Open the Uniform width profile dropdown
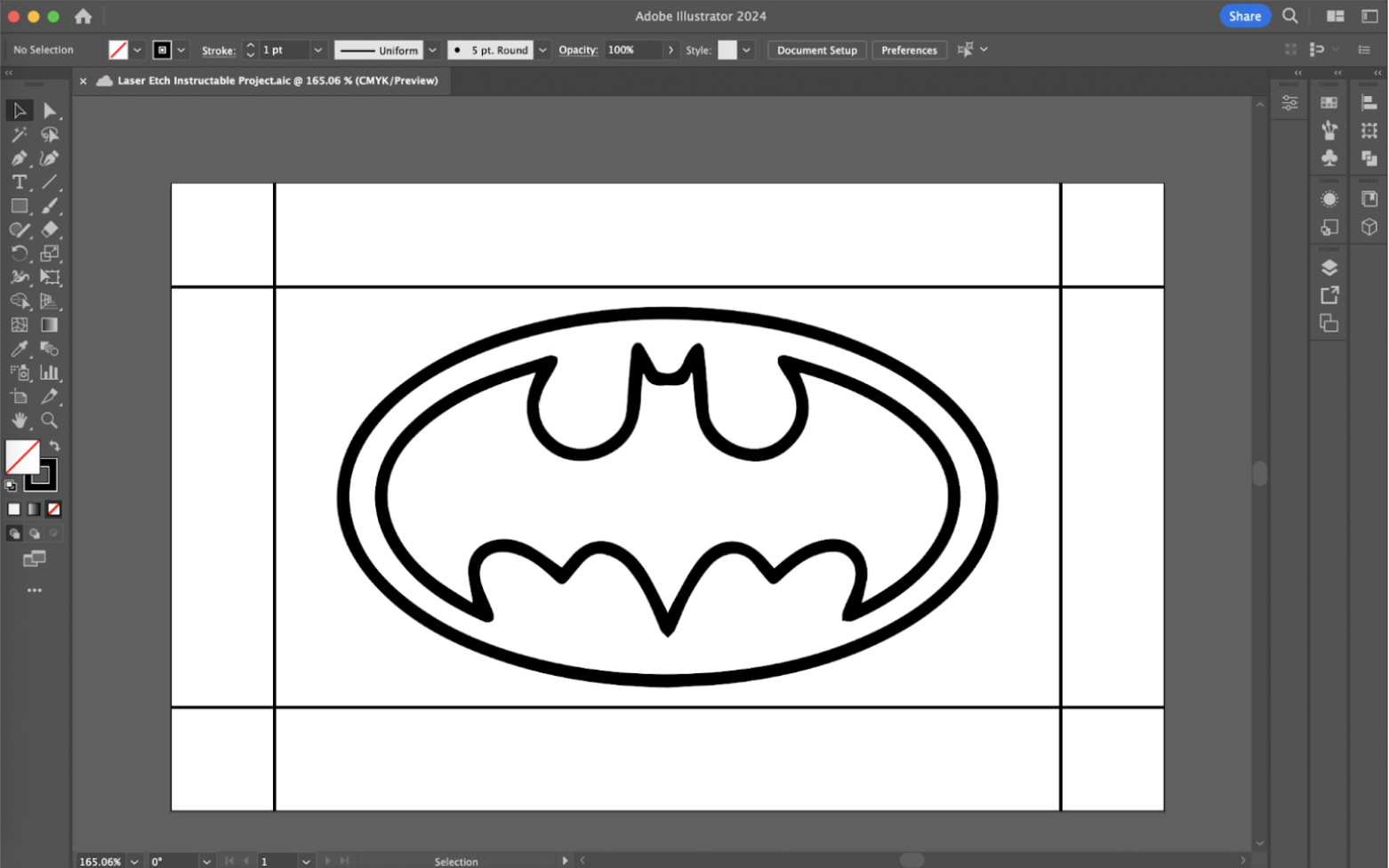1389x868 pixels. (432, 51)
